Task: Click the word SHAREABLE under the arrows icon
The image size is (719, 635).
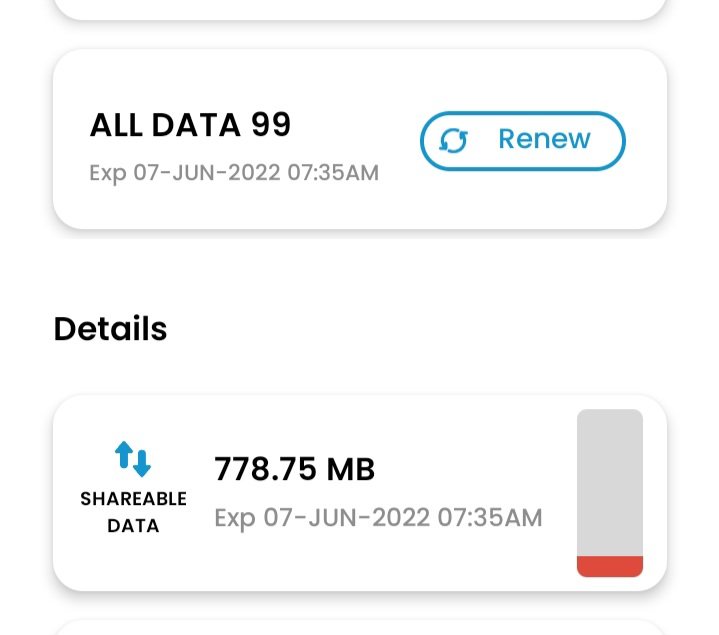Action: point(133,499)
